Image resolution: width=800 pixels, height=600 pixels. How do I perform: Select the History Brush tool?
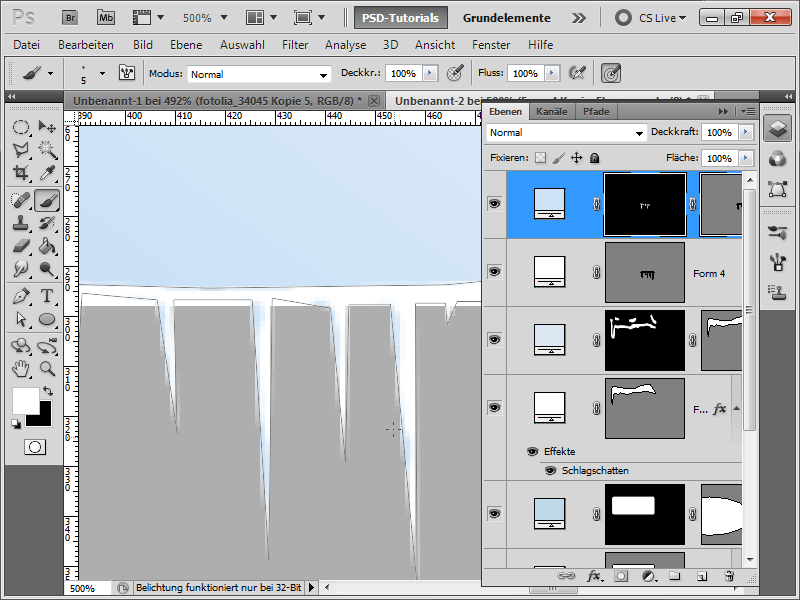47,223
